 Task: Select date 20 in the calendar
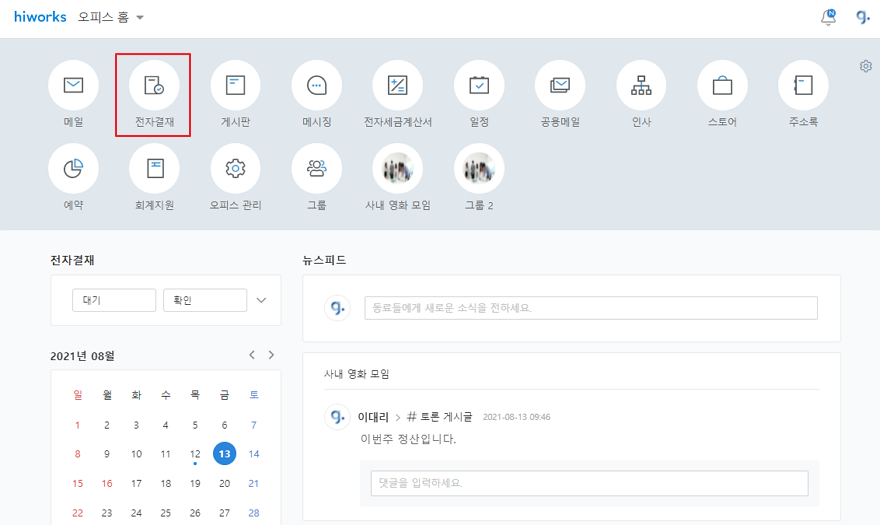click(x=224, y=483)
